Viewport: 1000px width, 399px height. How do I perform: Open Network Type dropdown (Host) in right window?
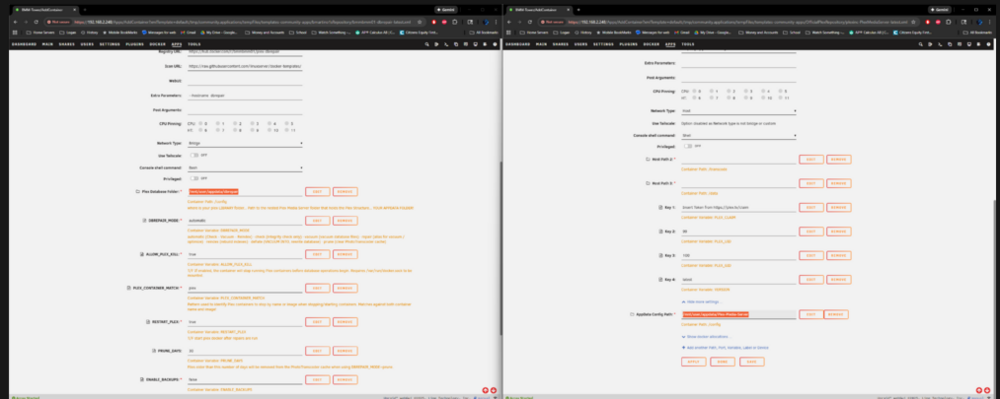[739, 110]
